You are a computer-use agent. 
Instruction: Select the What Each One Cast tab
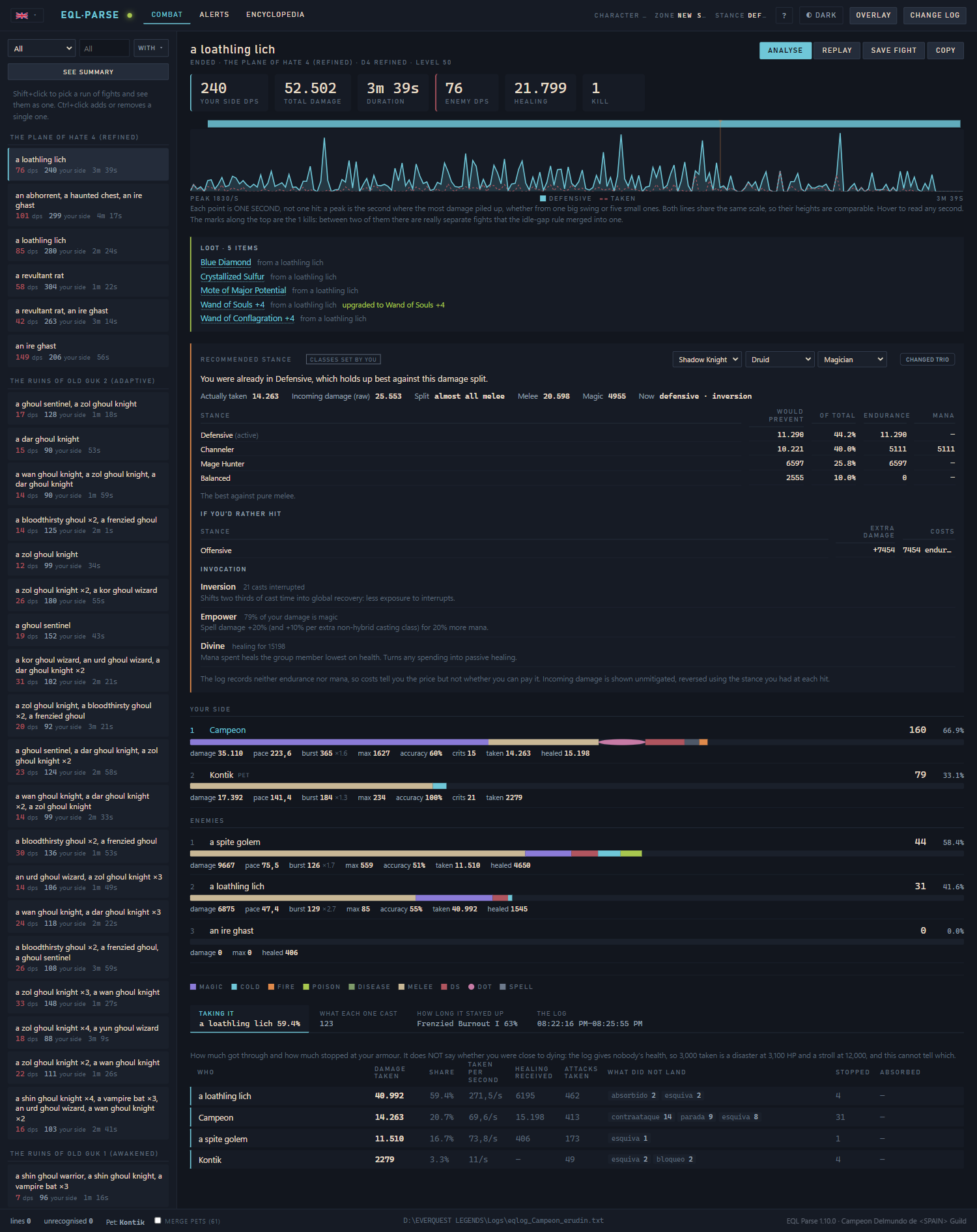358,1018
